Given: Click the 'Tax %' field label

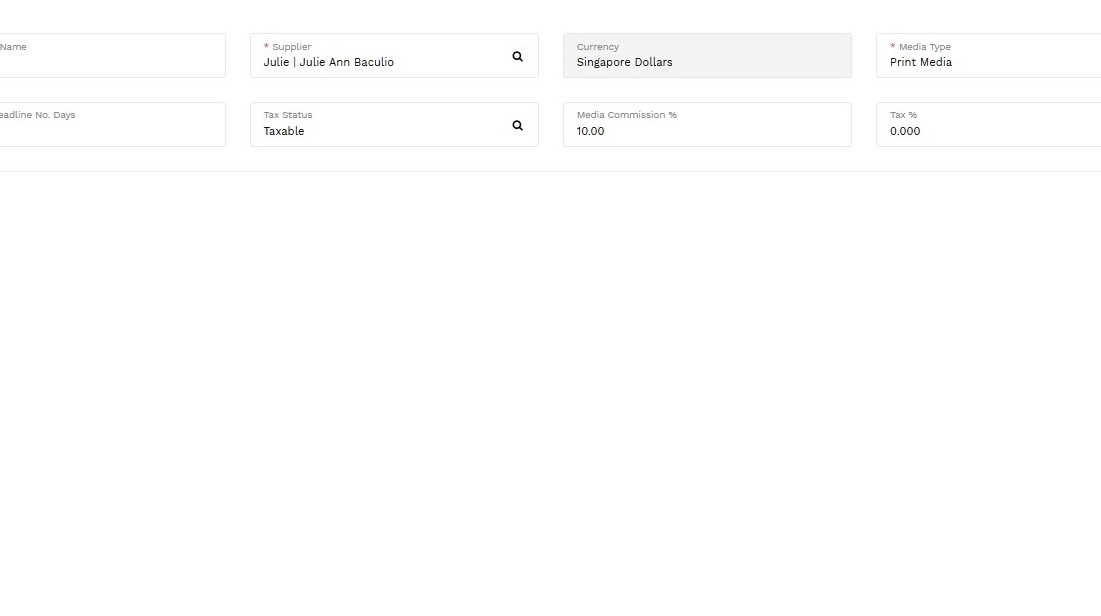Looking at the screenshot, I should (903, 115).
